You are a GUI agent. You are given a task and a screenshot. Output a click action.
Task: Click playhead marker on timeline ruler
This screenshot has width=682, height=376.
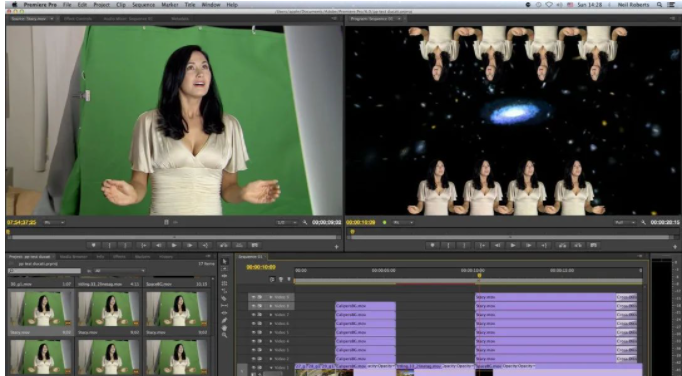tap(479, 275)
